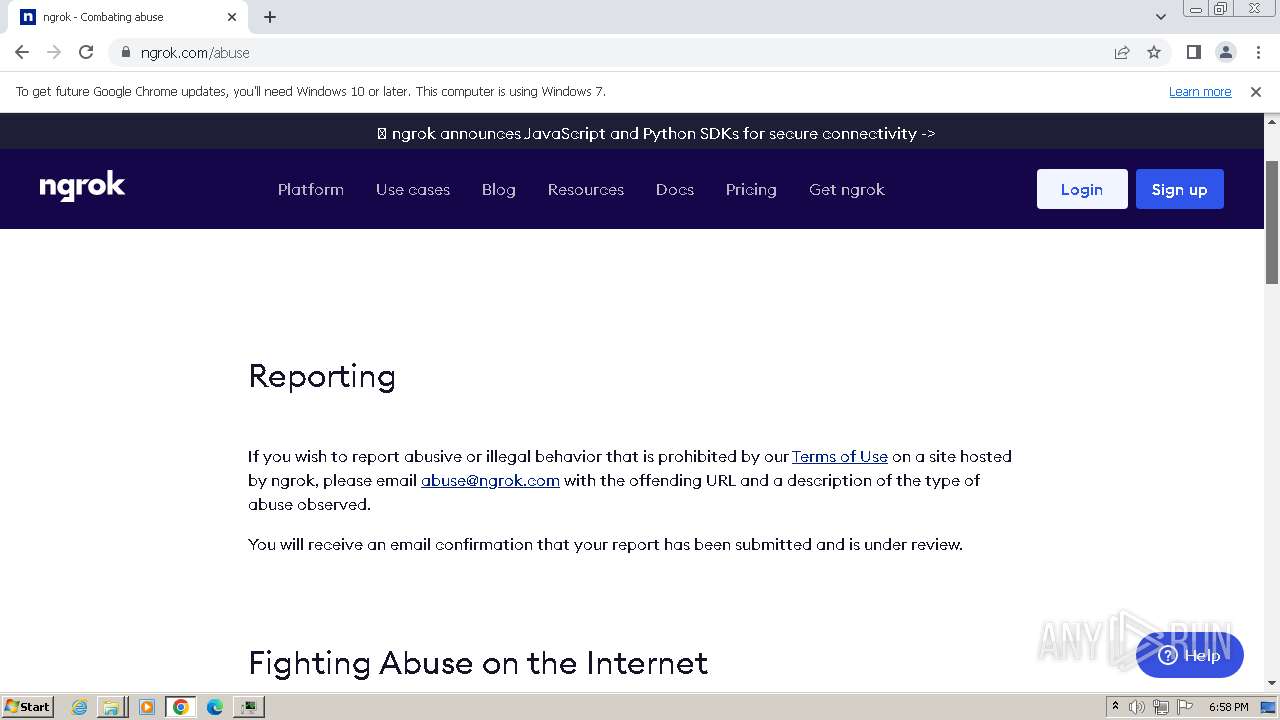The image size is (1280, 720).
Task: Click the share page icon in address bar
Action: (x=1122, y=52)
